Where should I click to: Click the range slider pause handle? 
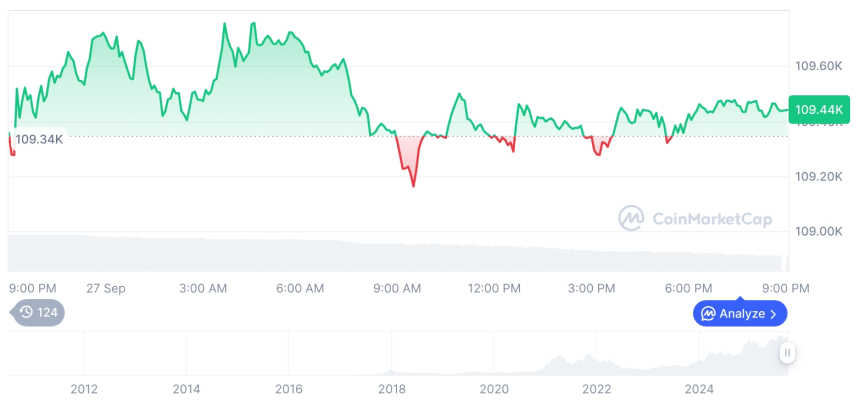(x=788, y=353)
